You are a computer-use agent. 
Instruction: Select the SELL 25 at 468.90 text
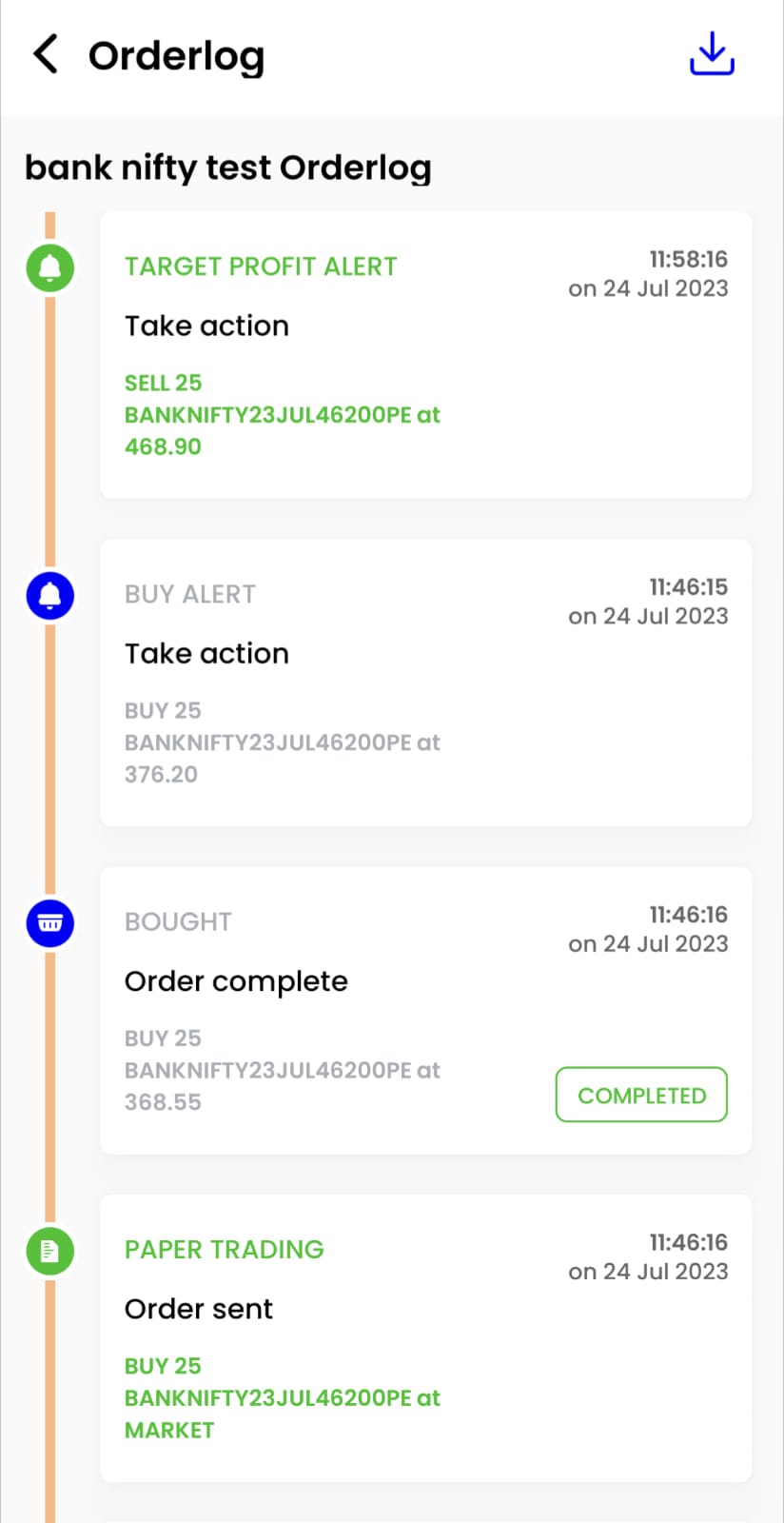(283, 414)
